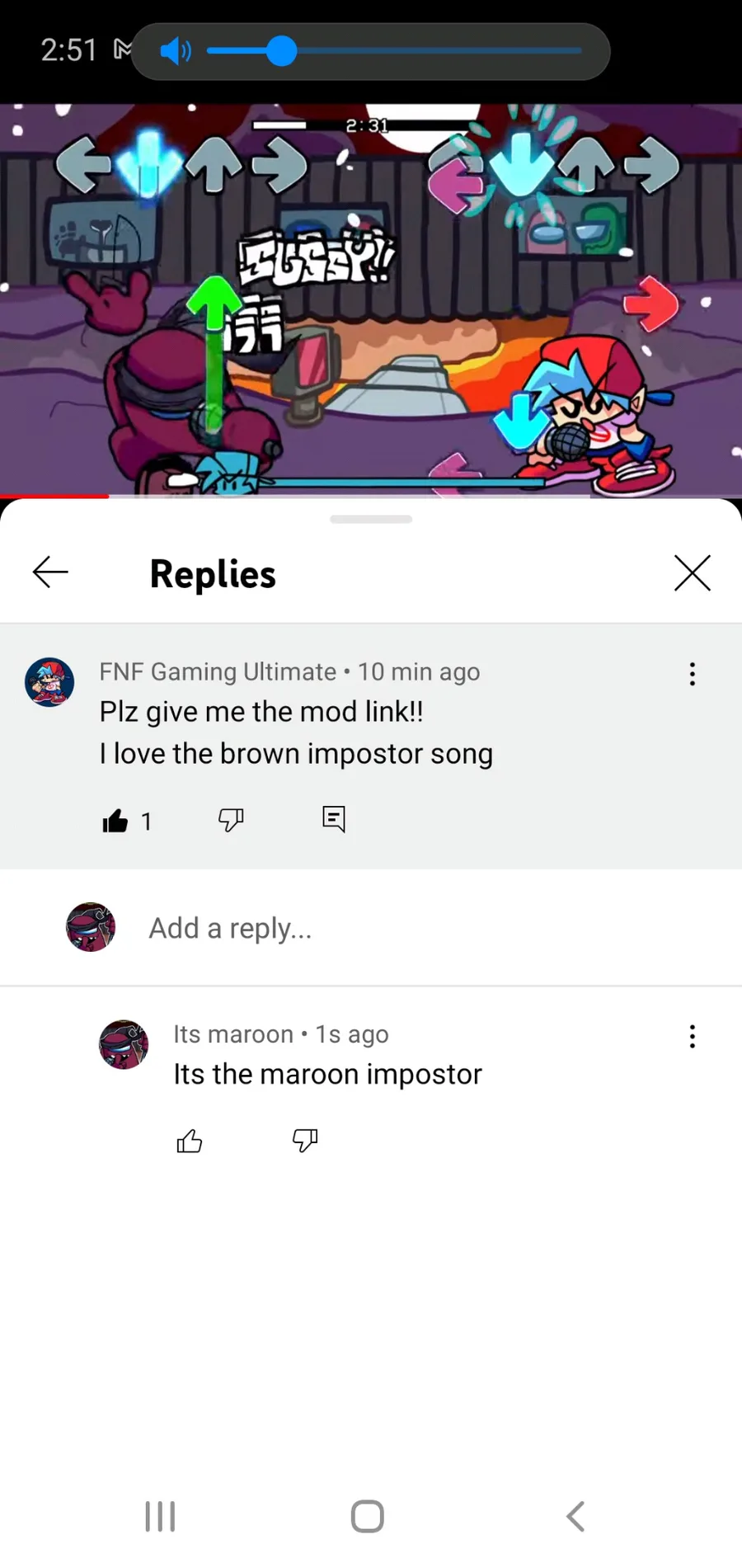Like the 'Its the maroon impostor' reply
Viewport: 742px width, 1568px height.
coord(190,1141)
